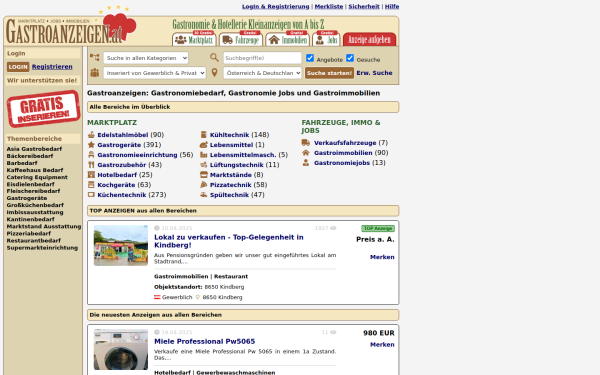Click the Gastrozubehör cutlery icon

point(91,165)
